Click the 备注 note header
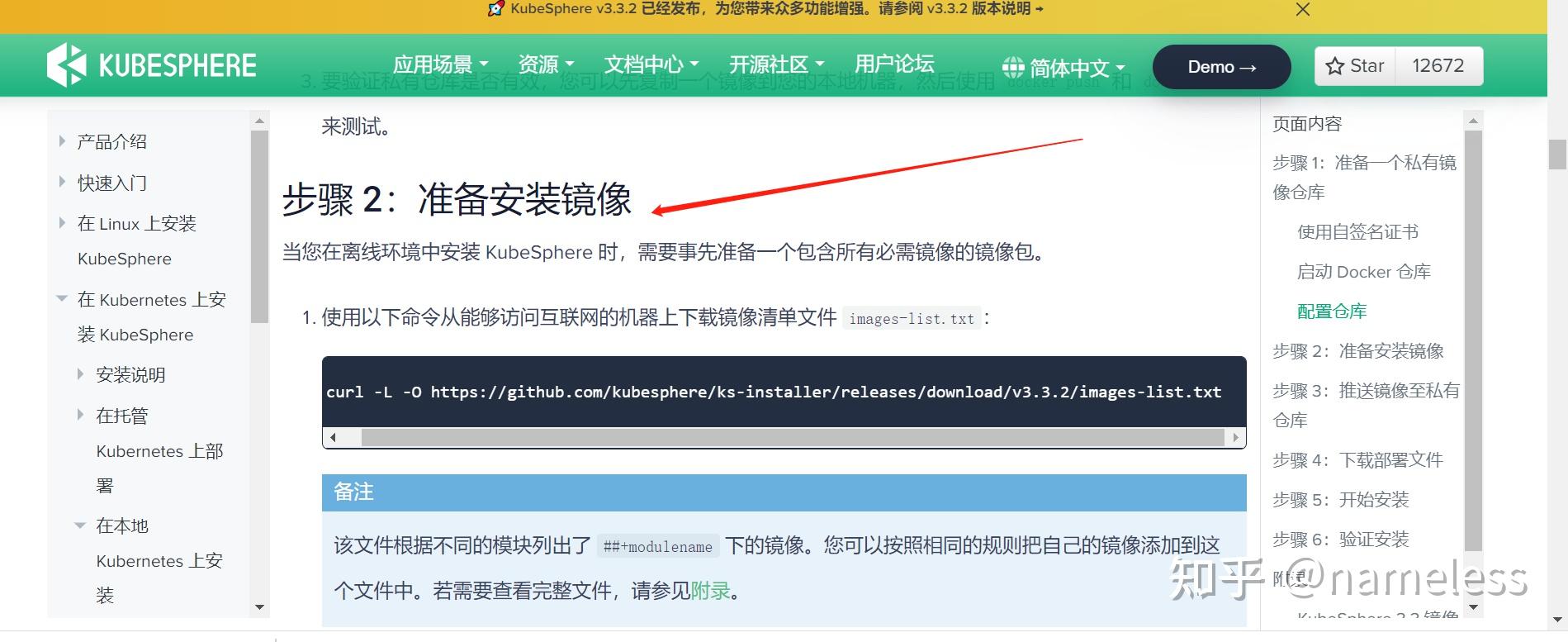 [784, 492]
